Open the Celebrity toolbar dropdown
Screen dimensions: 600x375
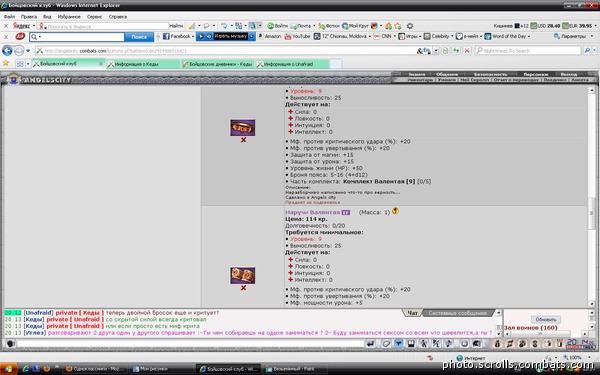click(439, 36)
